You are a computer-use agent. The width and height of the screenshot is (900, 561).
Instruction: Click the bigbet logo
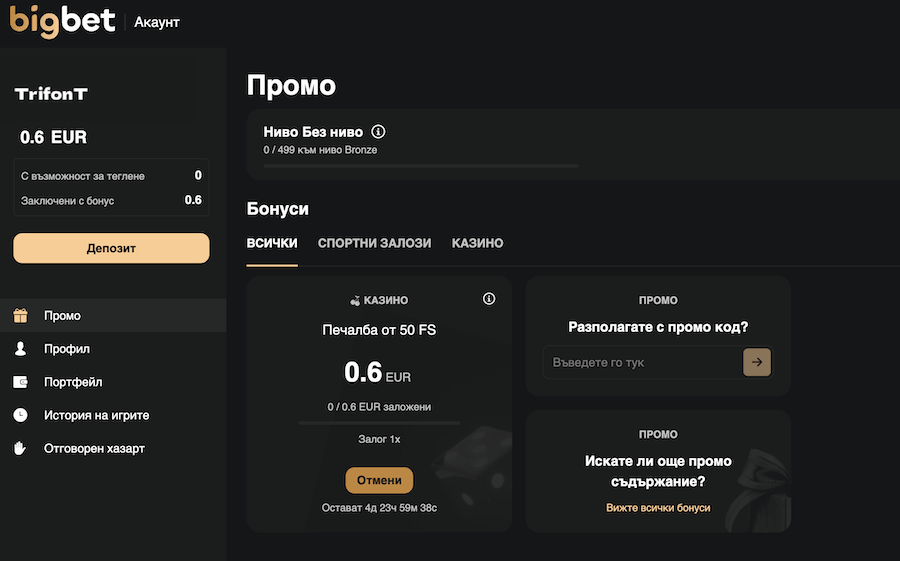[62, 22]
